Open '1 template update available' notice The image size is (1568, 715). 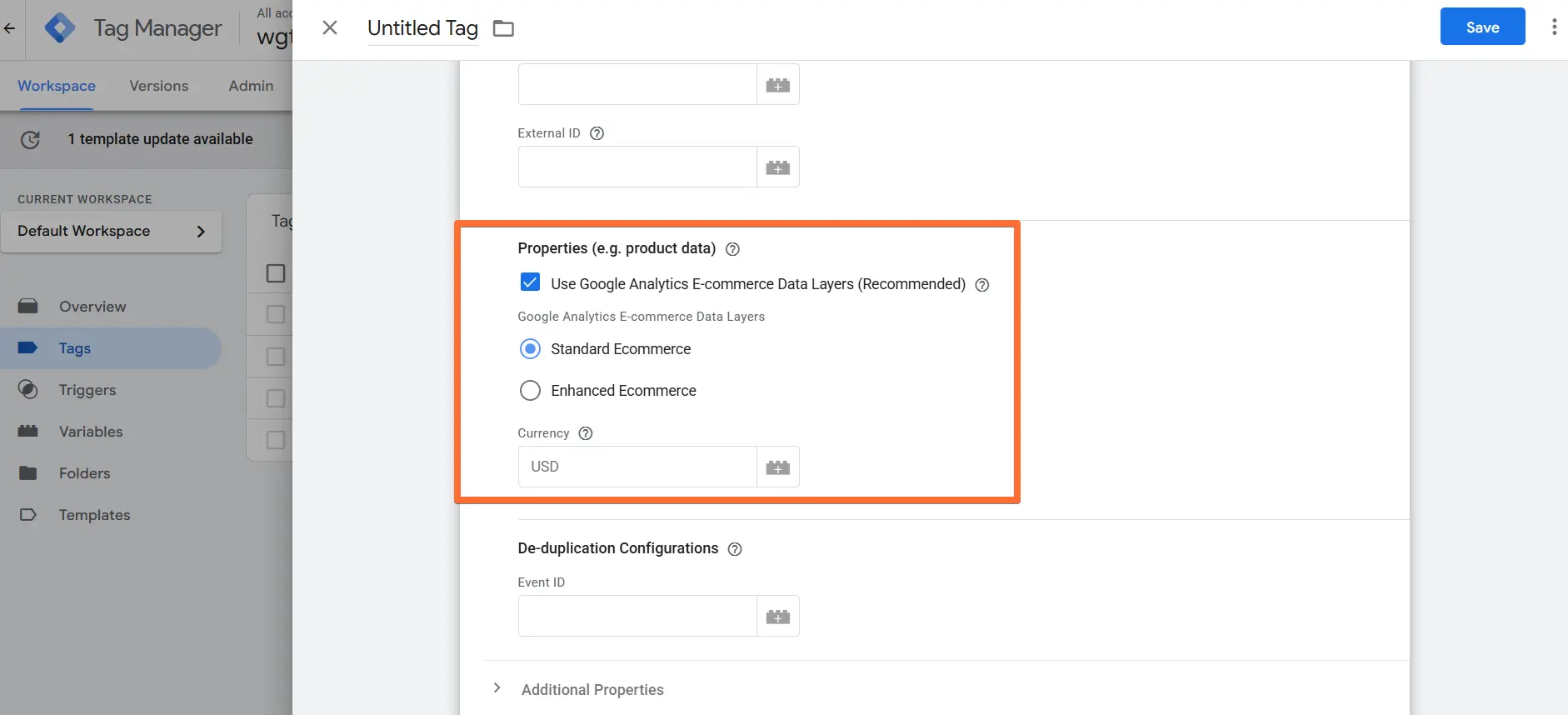[x=161, y=139]
